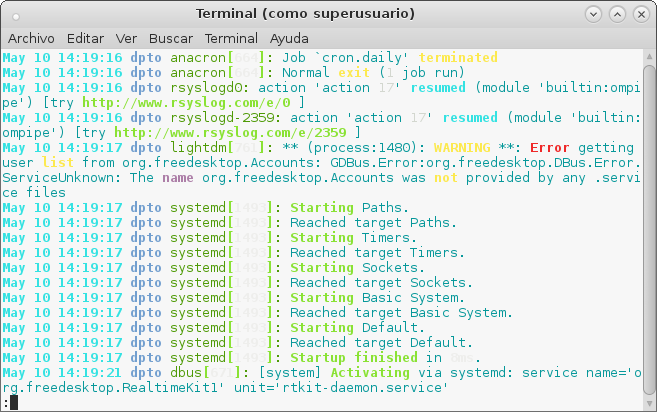Click 'Starting Basic System.' log entry

(x=377, y=298)
